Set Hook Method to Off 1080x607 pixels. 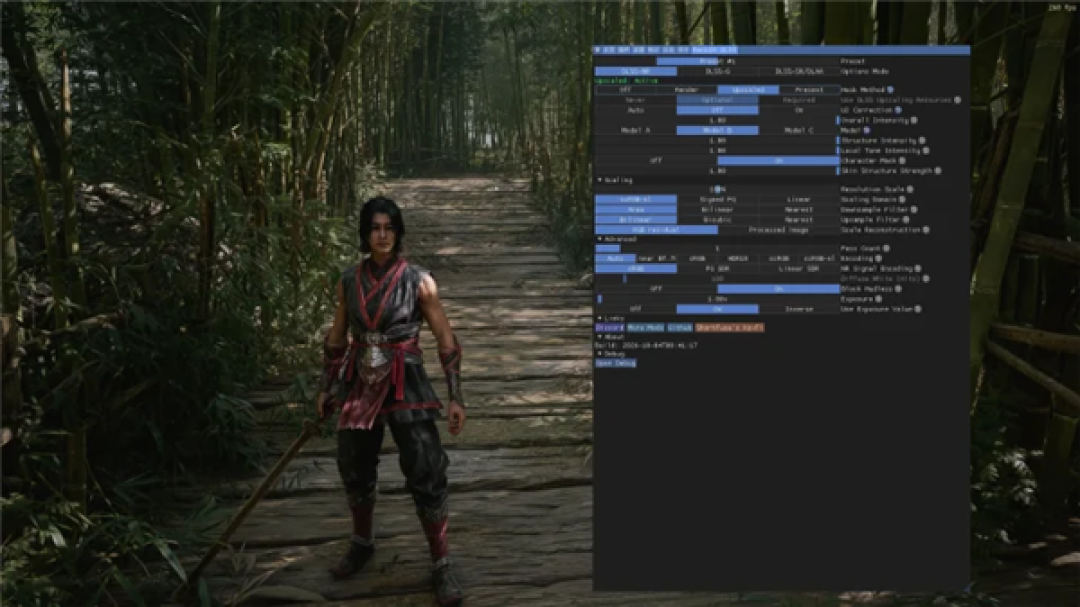pos(625,90)
